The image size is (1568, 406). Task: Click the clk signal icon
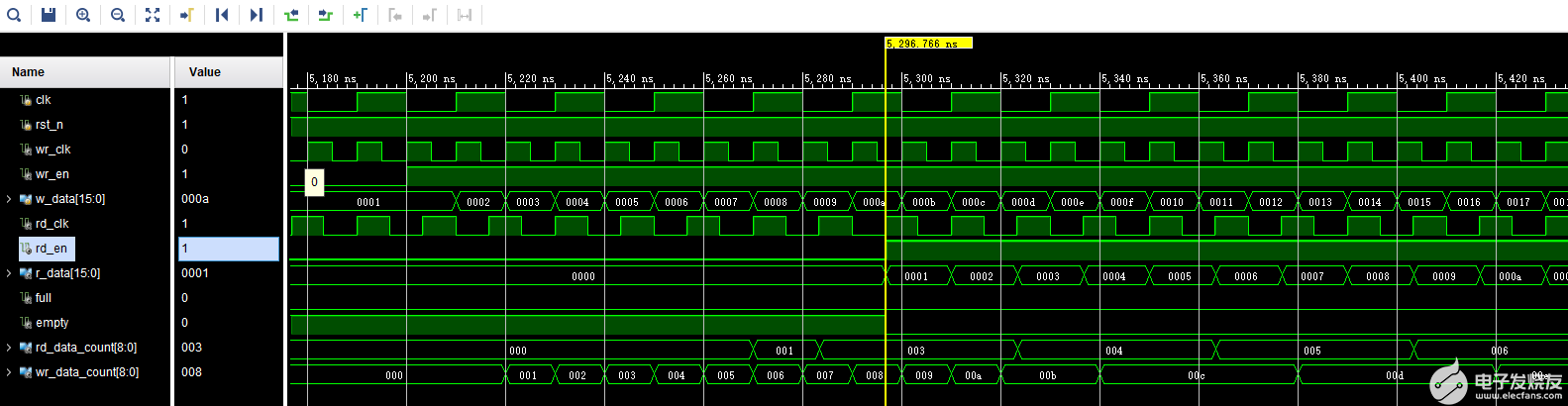click(26, 100)
